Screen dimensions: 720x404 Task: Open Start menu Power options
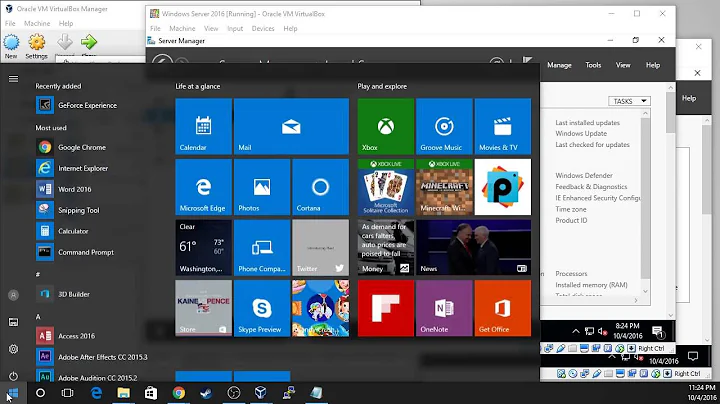click(x=13, y=376)
